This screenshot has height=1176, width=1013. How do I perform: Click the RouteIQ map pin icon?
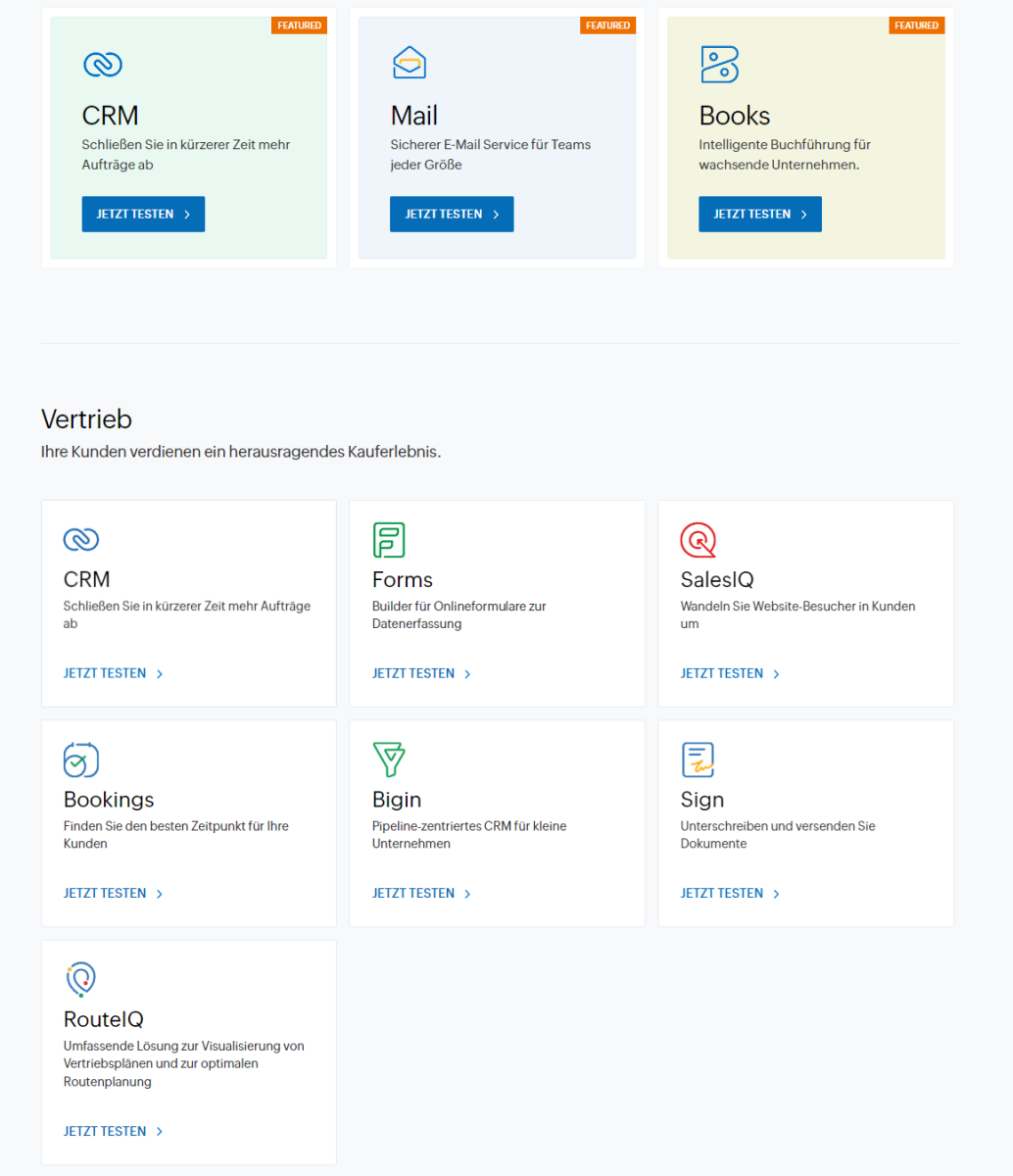tap(80, 980)
